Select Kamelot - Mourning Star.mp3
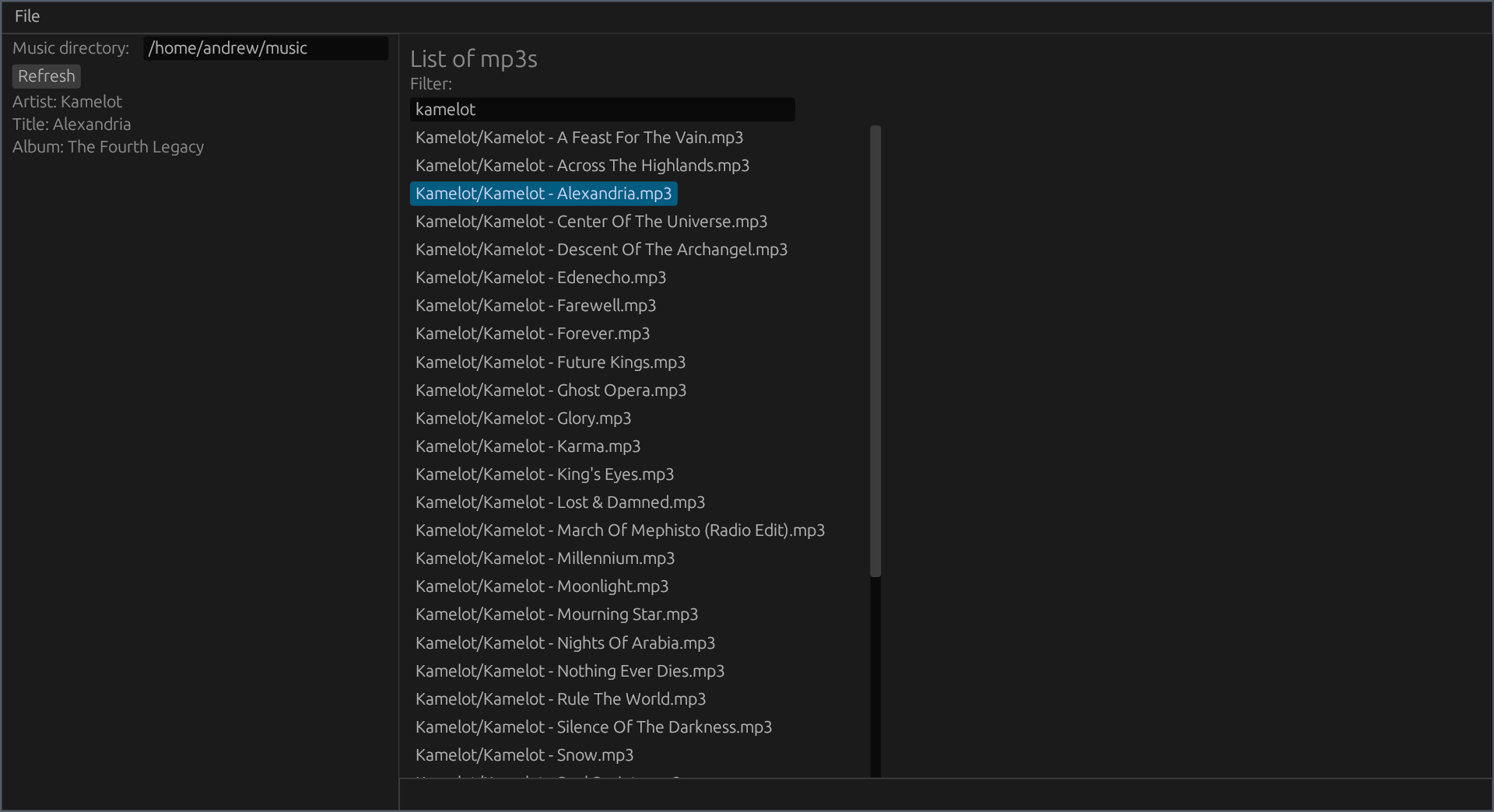 coord(556,614)
